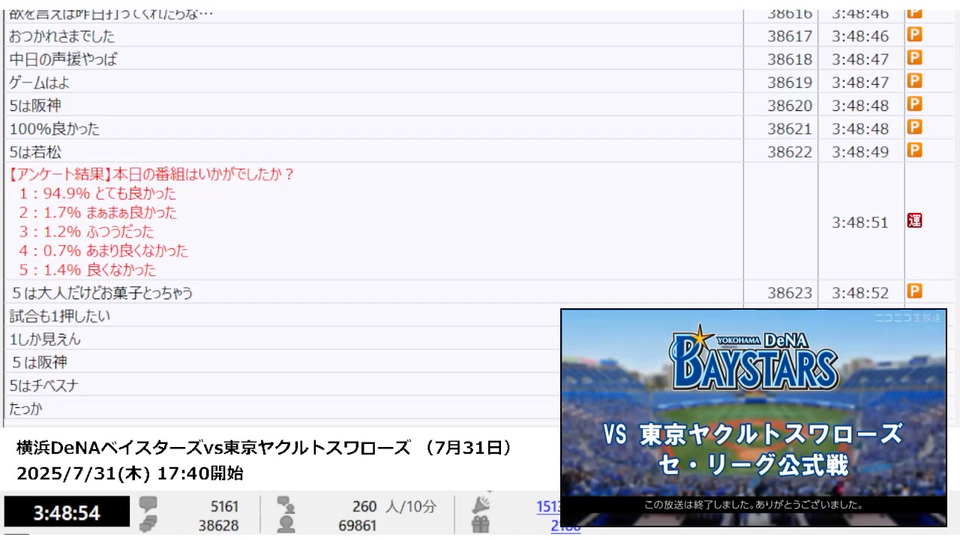The image size is (960, 540).
Task: Select the comment 1しか見えん
Action: pyautogui.click(x=45, y=340)
